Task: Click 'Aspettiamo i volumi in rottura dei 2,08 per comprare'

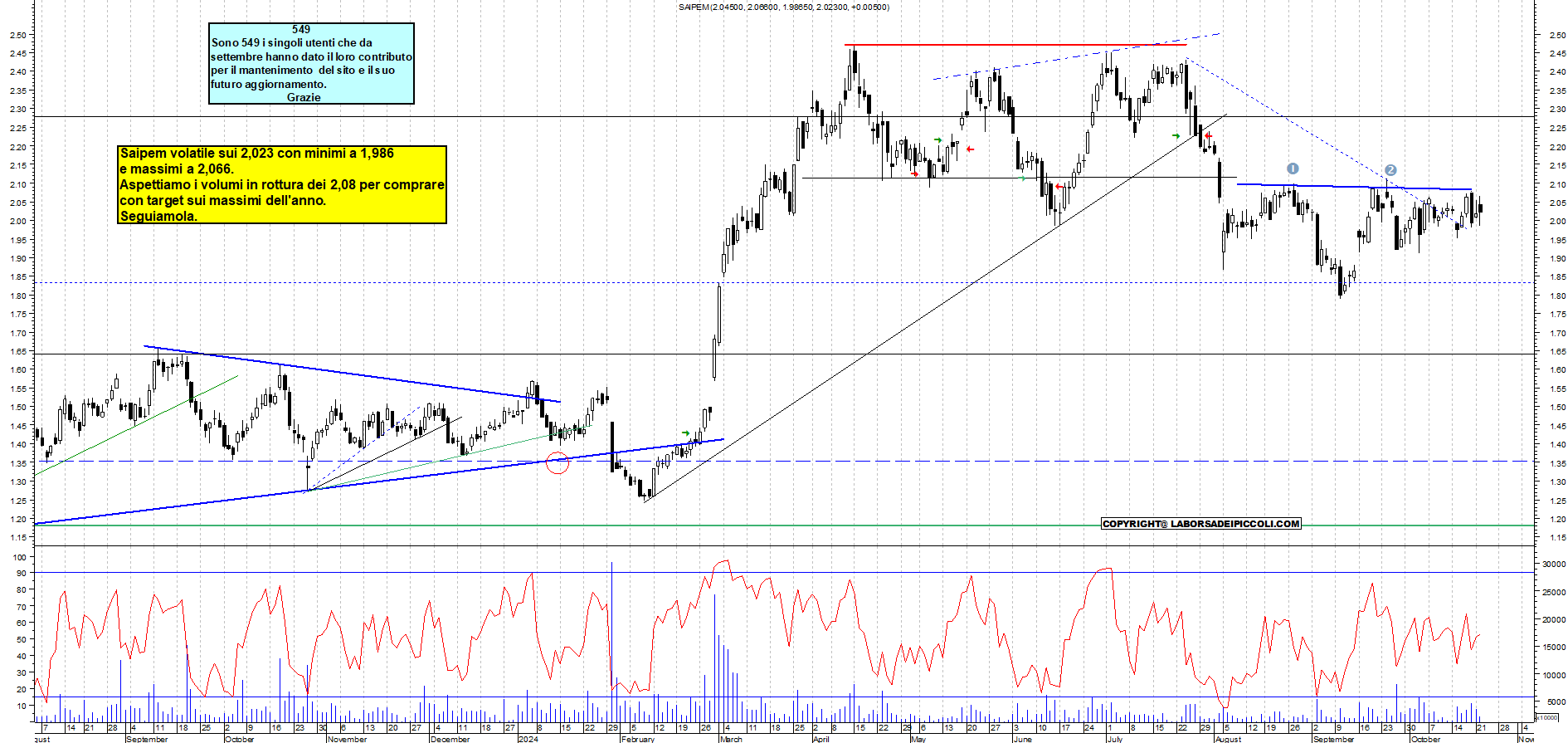Action: click(x=282, y=185)
